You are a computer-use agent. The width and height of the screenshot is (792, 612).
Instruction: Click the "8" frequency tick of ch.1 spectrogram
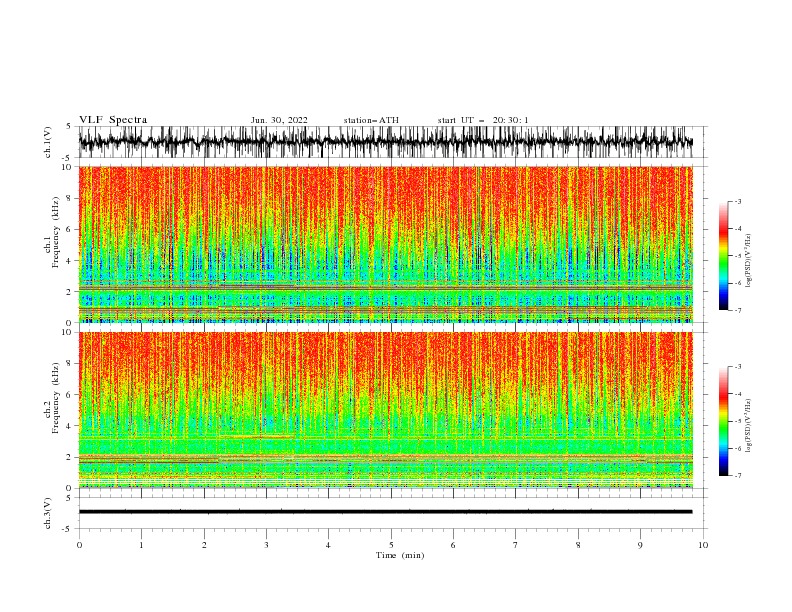tap(69, 198)
